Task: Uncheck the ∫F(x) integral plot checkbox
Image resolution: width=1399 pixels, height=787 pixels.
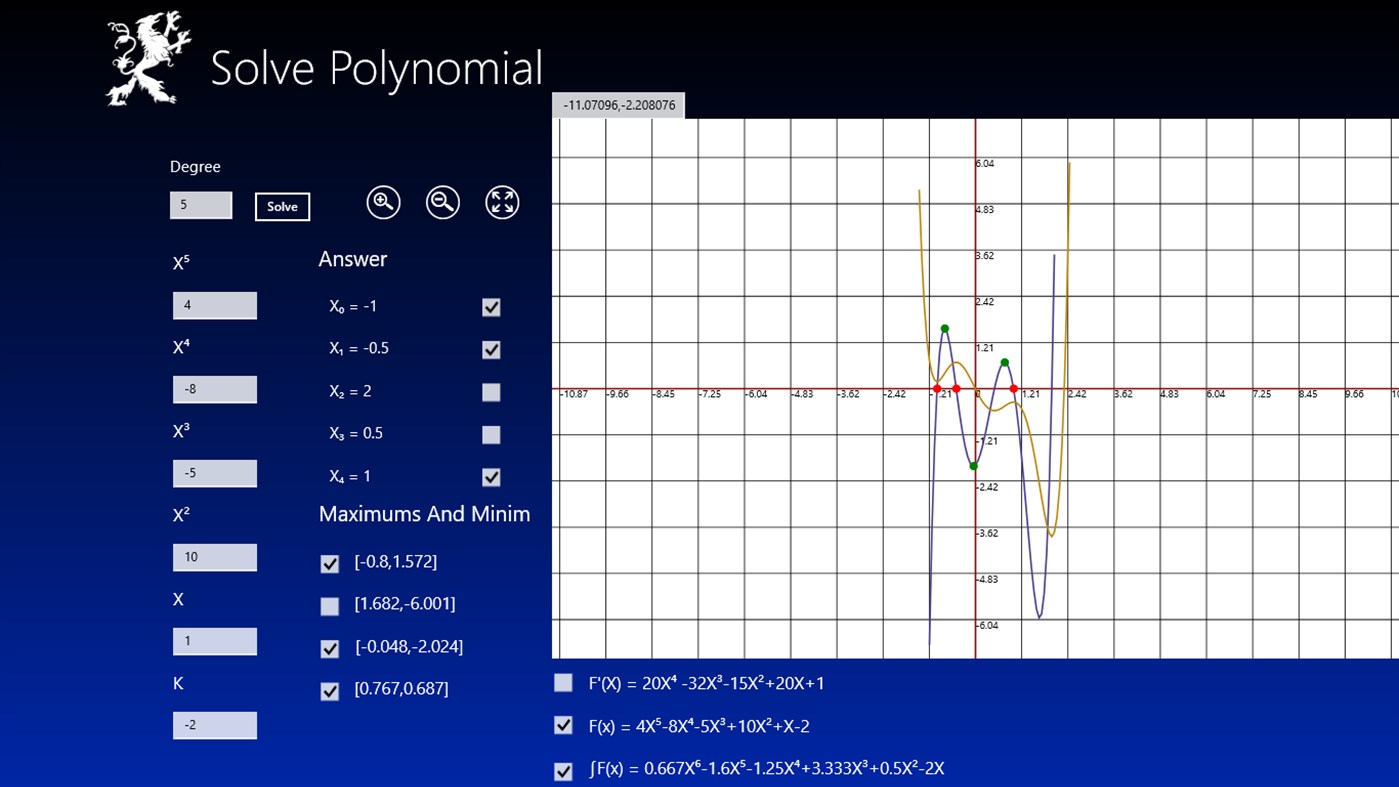Action: (562, 771)
